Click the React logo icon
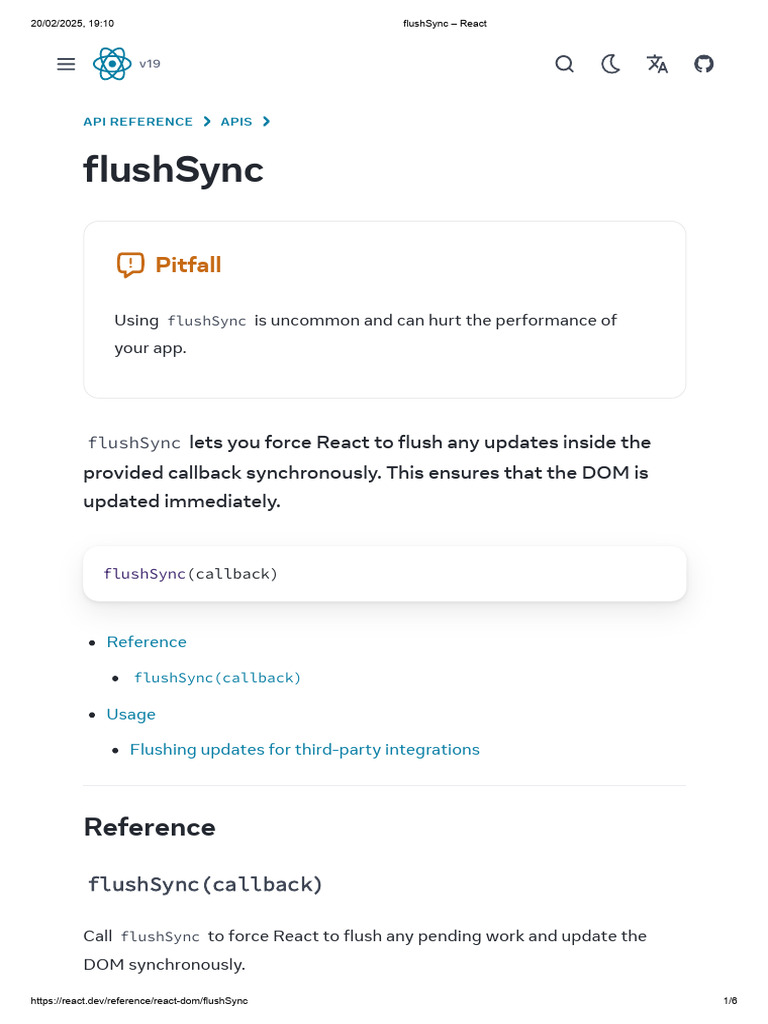Image resolution: width=768 pixels, height=1024 pixels. [x=112, y=64]
